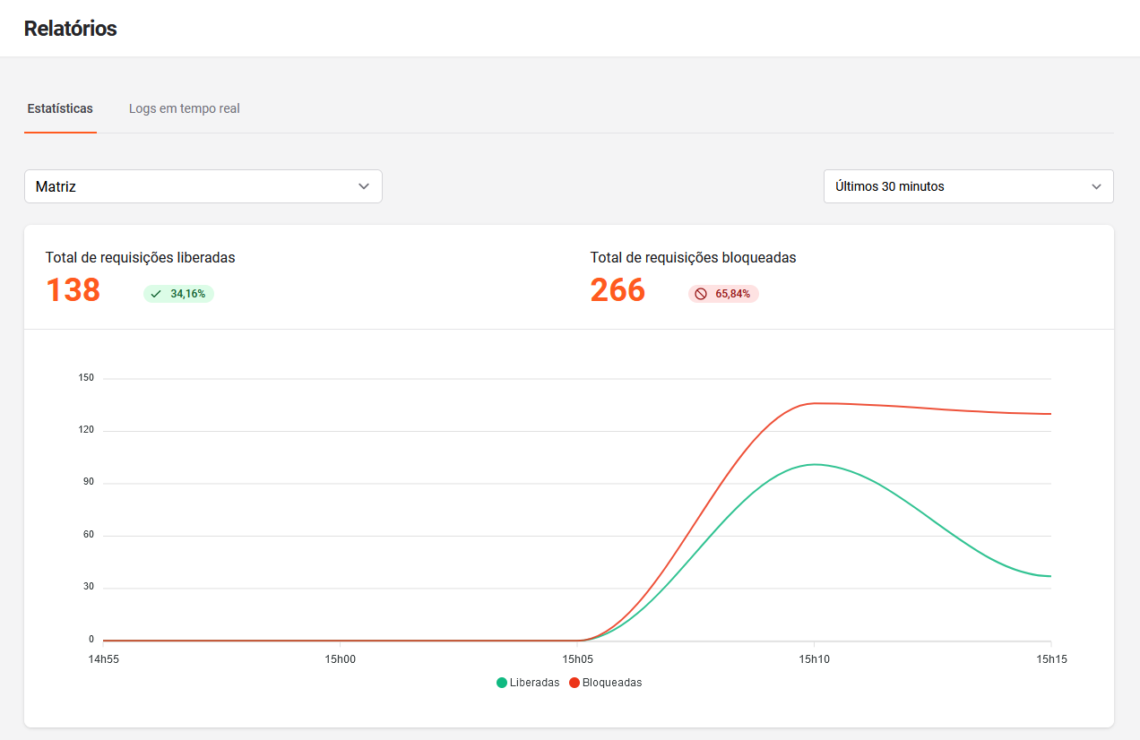Click the 65,84% blocked percentage badge

coord(723,294)
